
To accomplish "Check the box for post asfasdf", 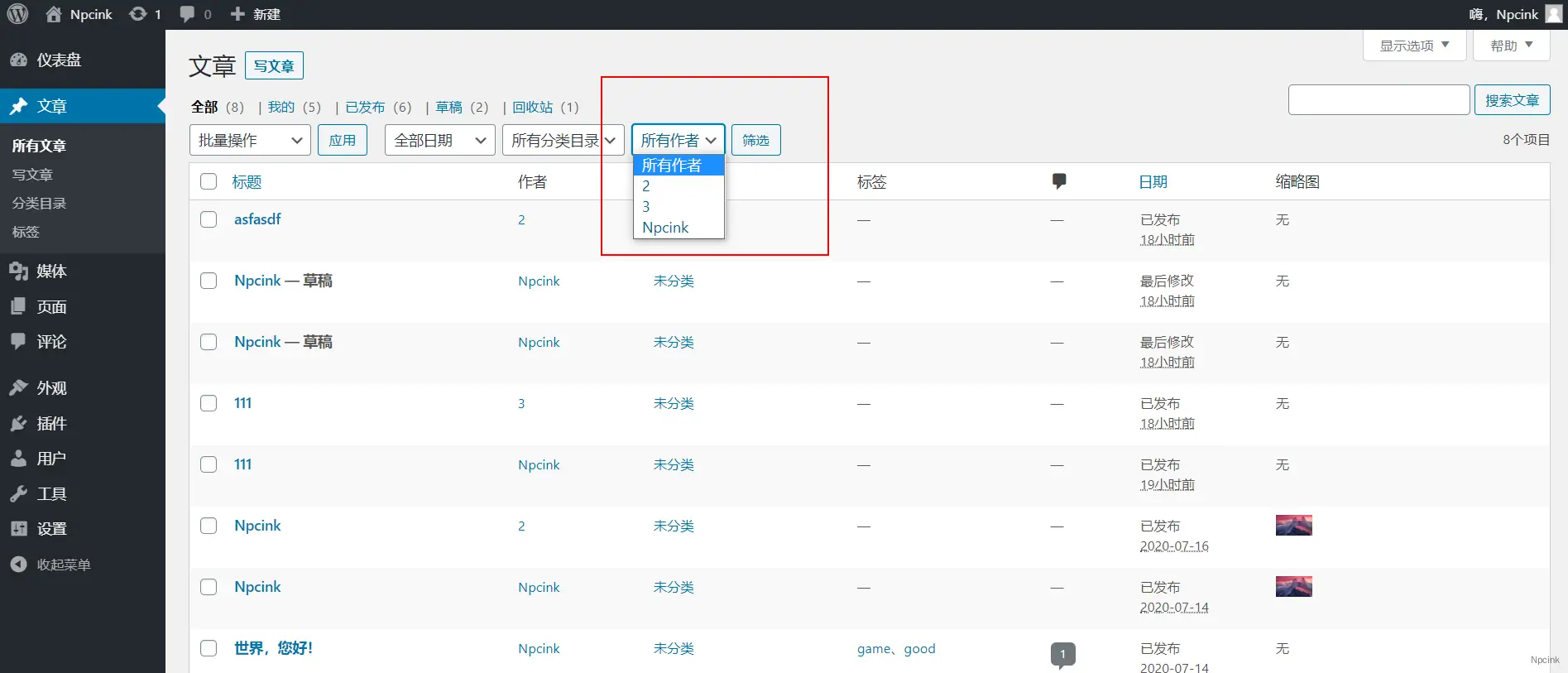I will (x=209, y=219).
